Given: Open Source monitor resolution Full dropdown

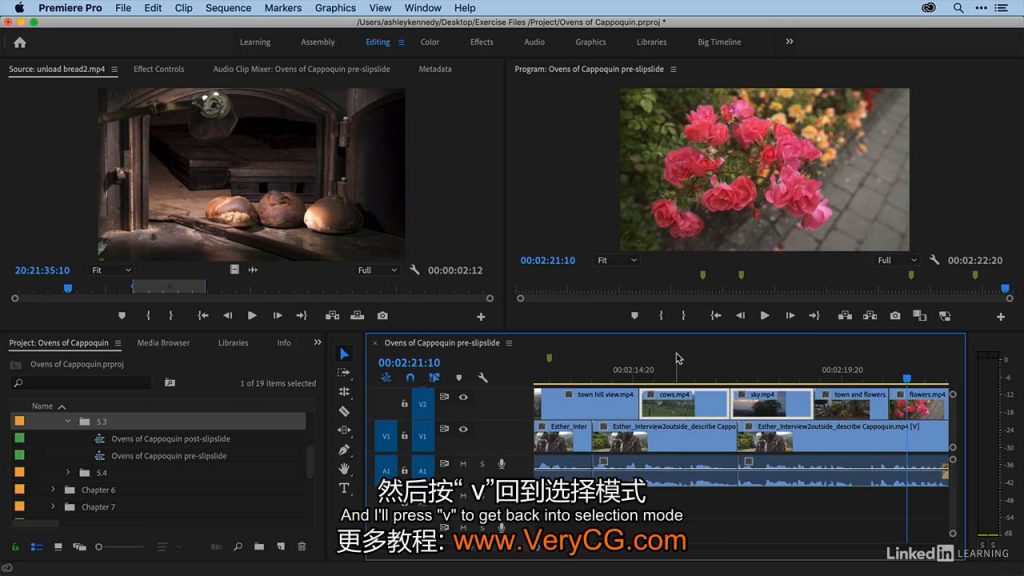Looking at the screenshot, I should (x=377, y=270).
